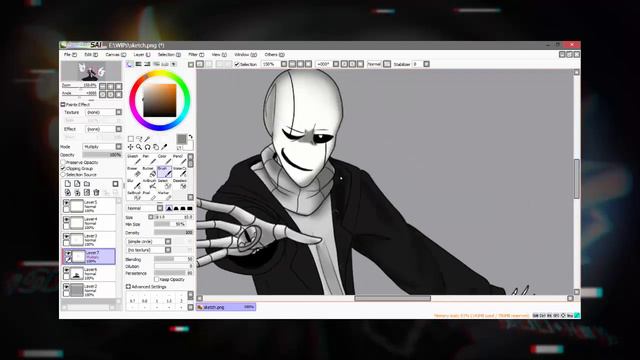The width and height of the screenshot is (640, 360).
Task: Select the Pencil tool
Action: coord(179,159)
